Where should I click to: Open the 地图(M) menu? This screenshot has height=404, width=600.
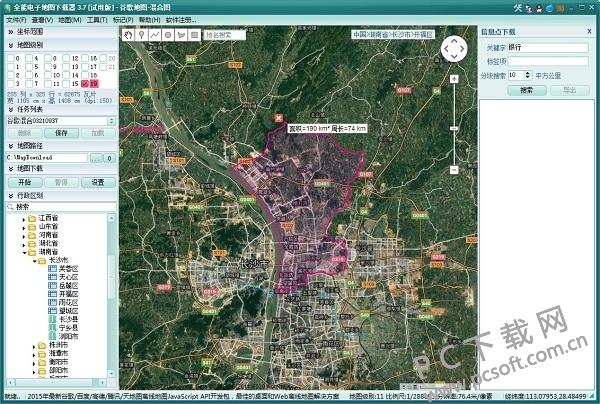click(70, 20)
